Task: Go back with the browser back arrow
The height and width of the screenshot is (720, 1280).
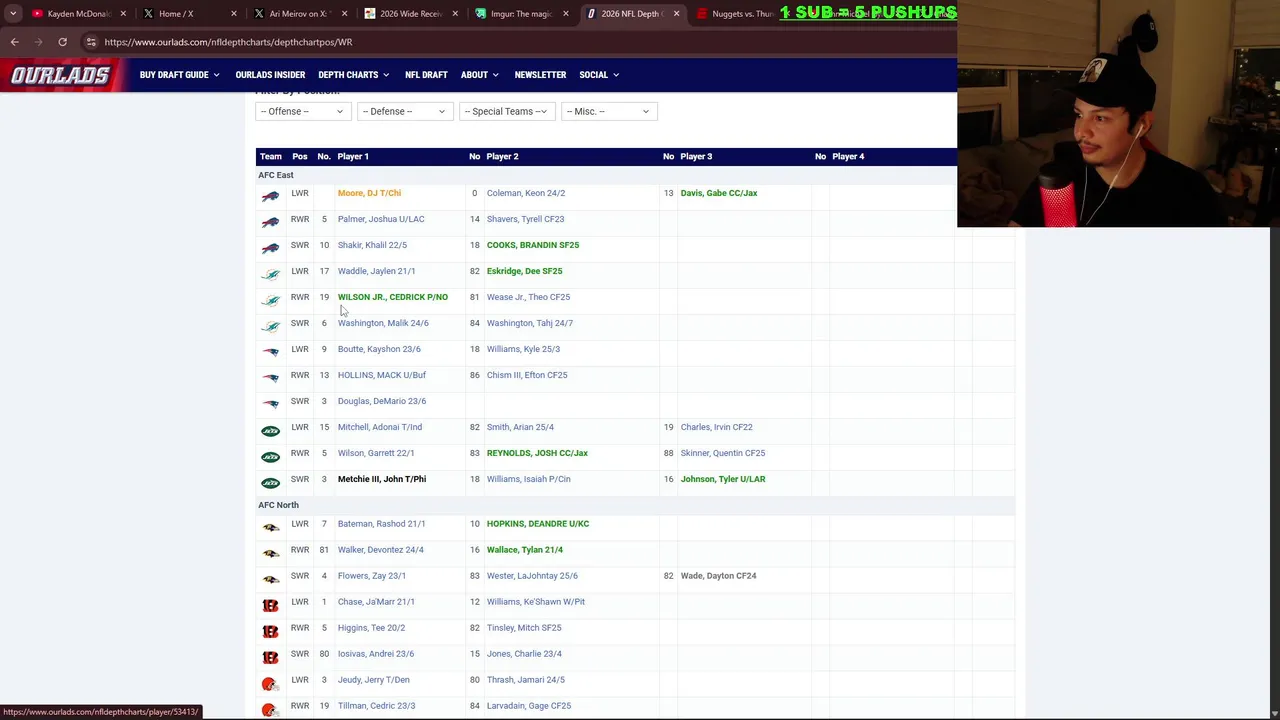Action: 14,42
